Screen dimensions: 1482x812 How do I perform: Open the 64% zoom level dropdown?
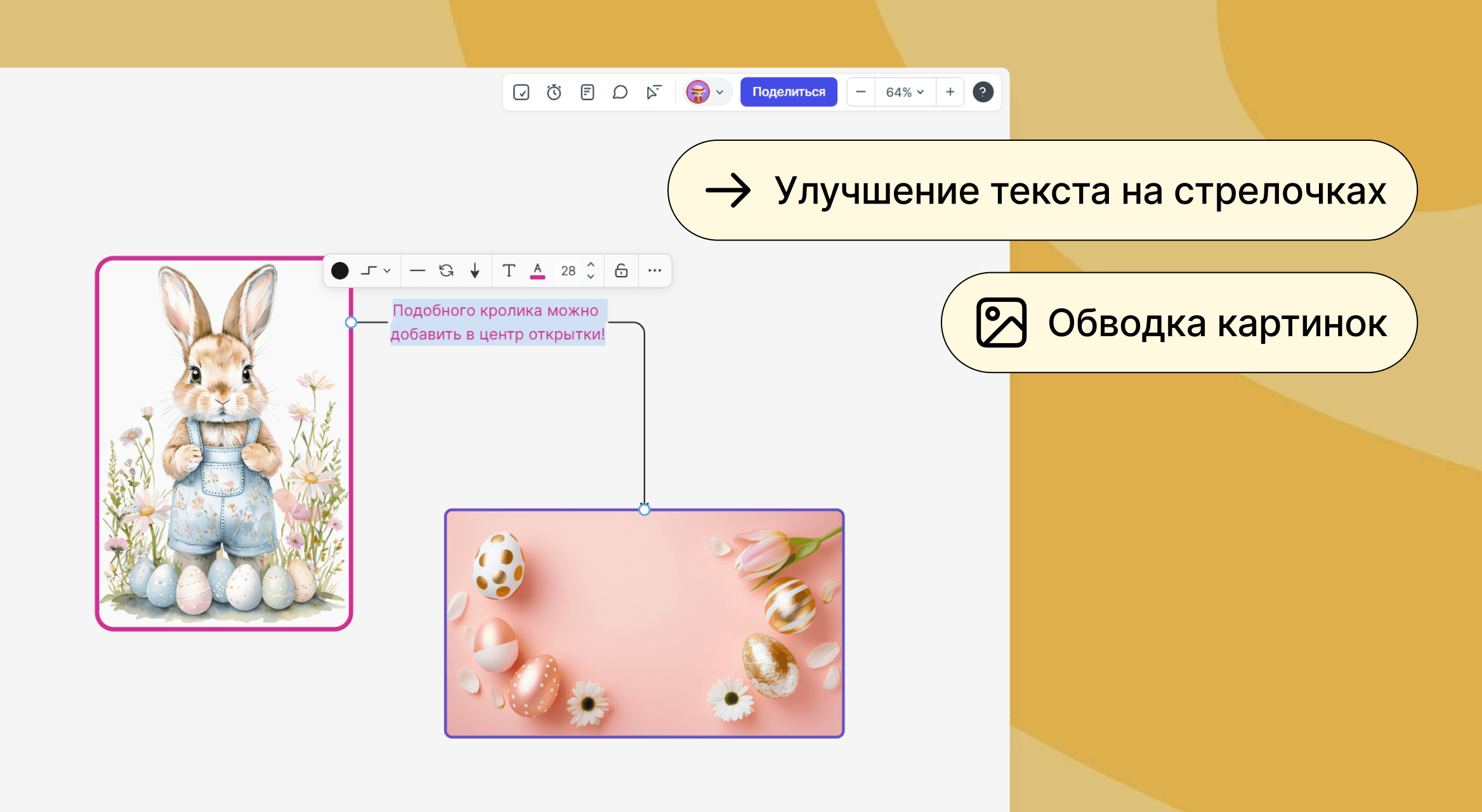click(905, 92)
